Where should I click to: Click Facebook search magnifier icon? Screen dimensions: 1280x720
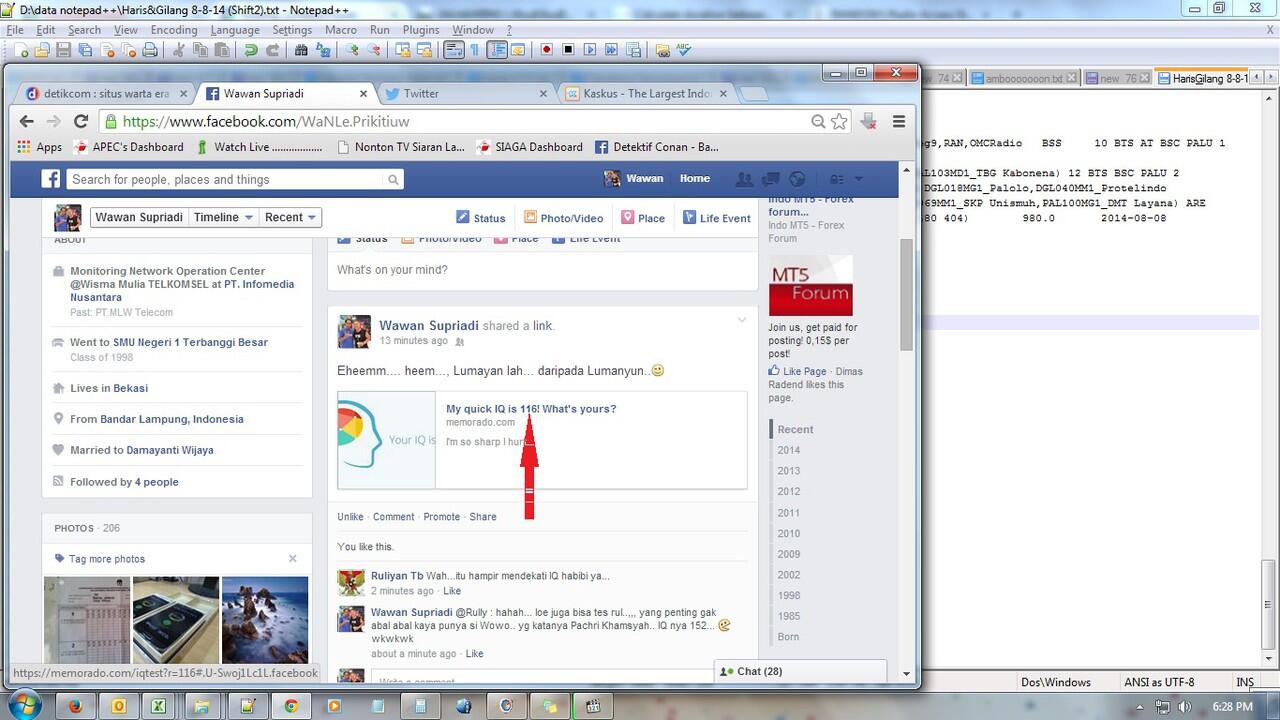pyautogui.click(x=394, y=180)
